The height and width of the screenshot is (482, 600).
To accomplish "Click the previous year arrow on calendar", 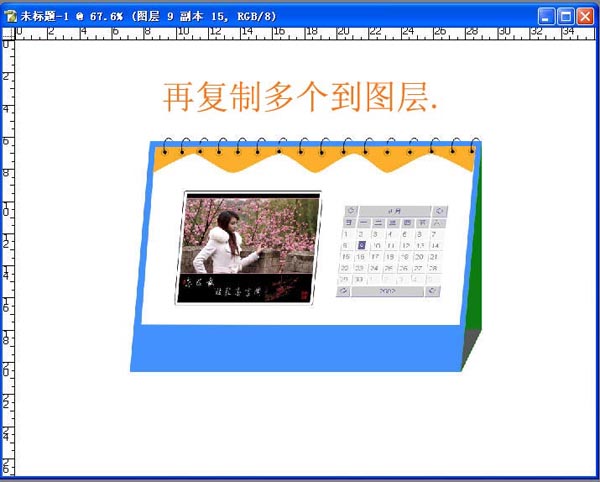I will pos(345,291).
